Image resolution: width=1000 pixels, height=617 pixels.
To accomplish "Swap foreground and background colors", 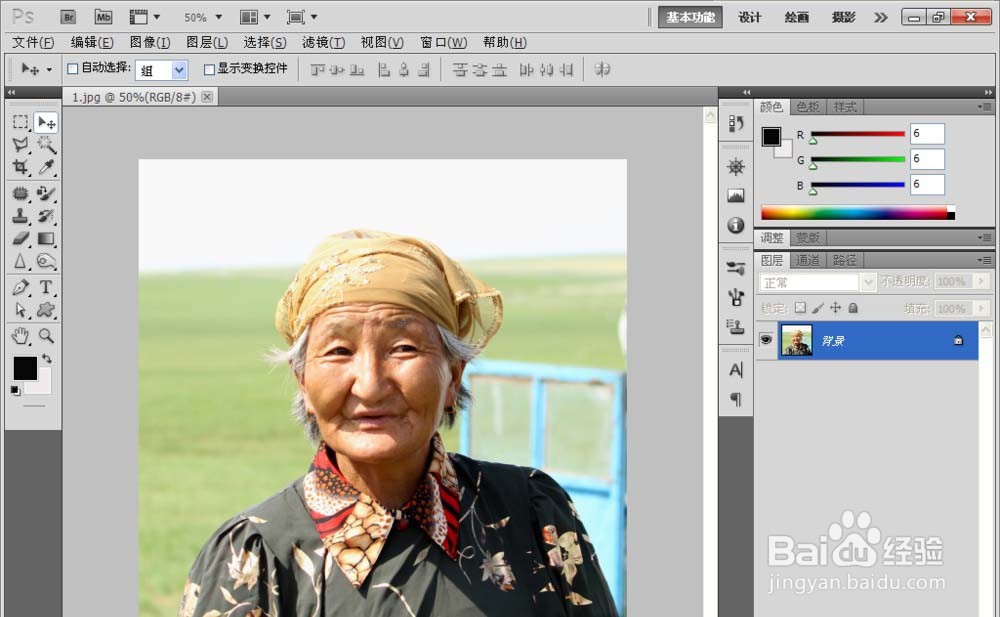I will coord(47,359).
